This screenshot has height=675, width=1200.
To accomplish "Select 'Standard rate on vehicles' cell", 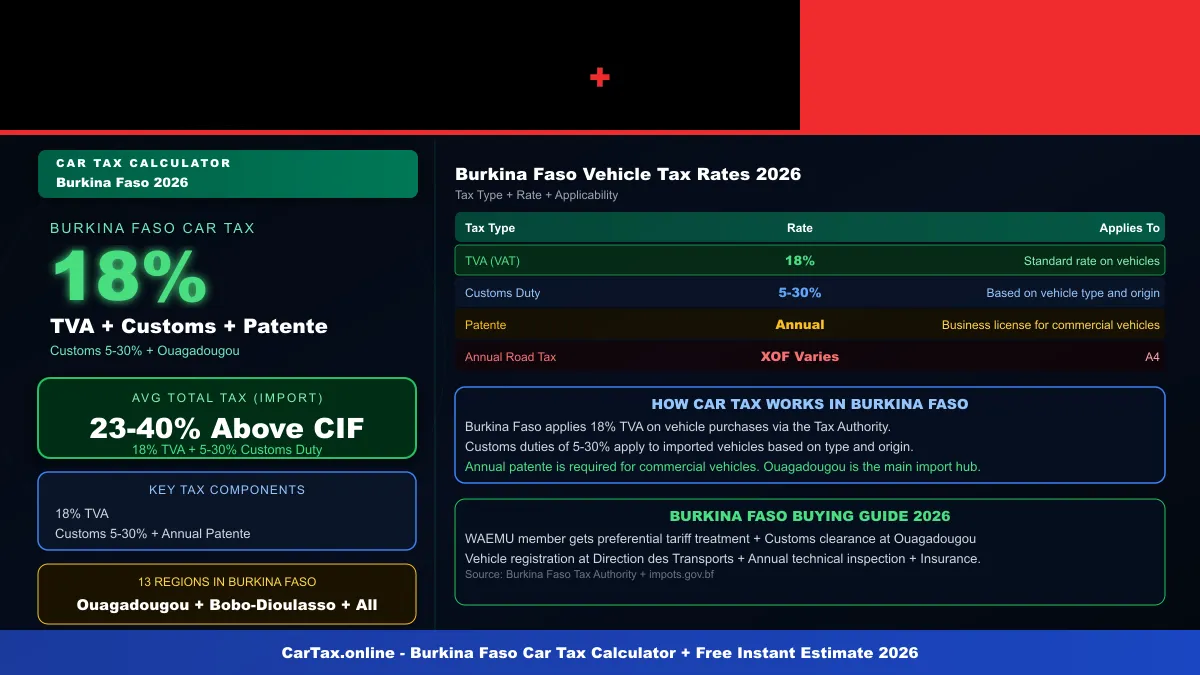I will coord(1092,261).
